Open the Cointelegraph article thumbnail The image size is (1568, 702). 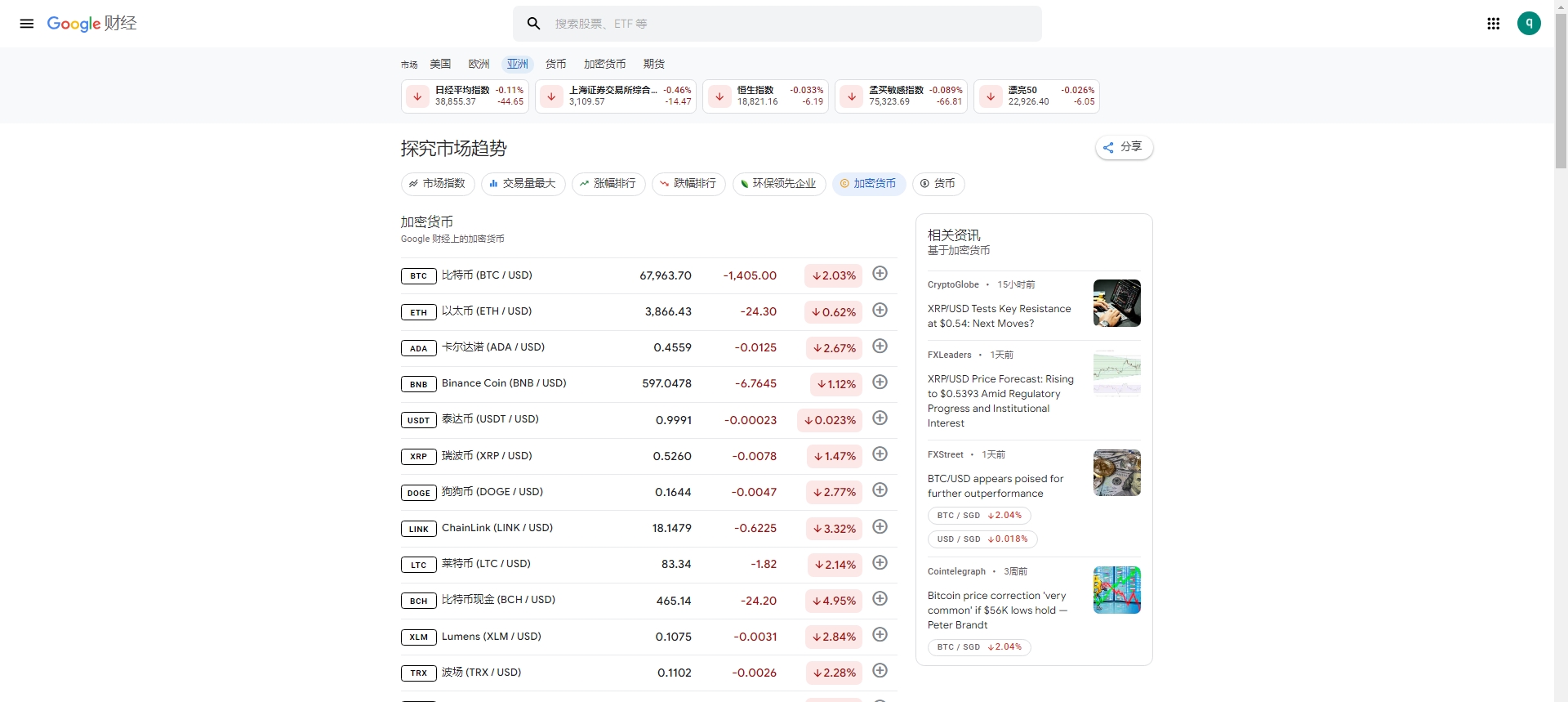[x=1116, y=590]
